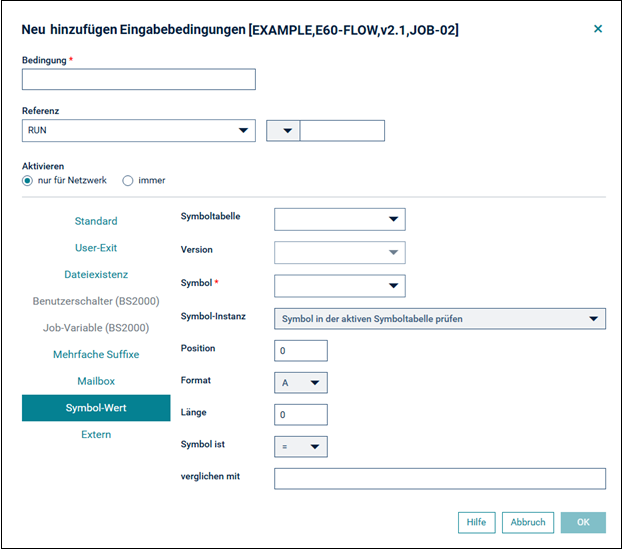Click the Abbruch button
Viewport: 624px width, 552px height.
click(528, 523)
